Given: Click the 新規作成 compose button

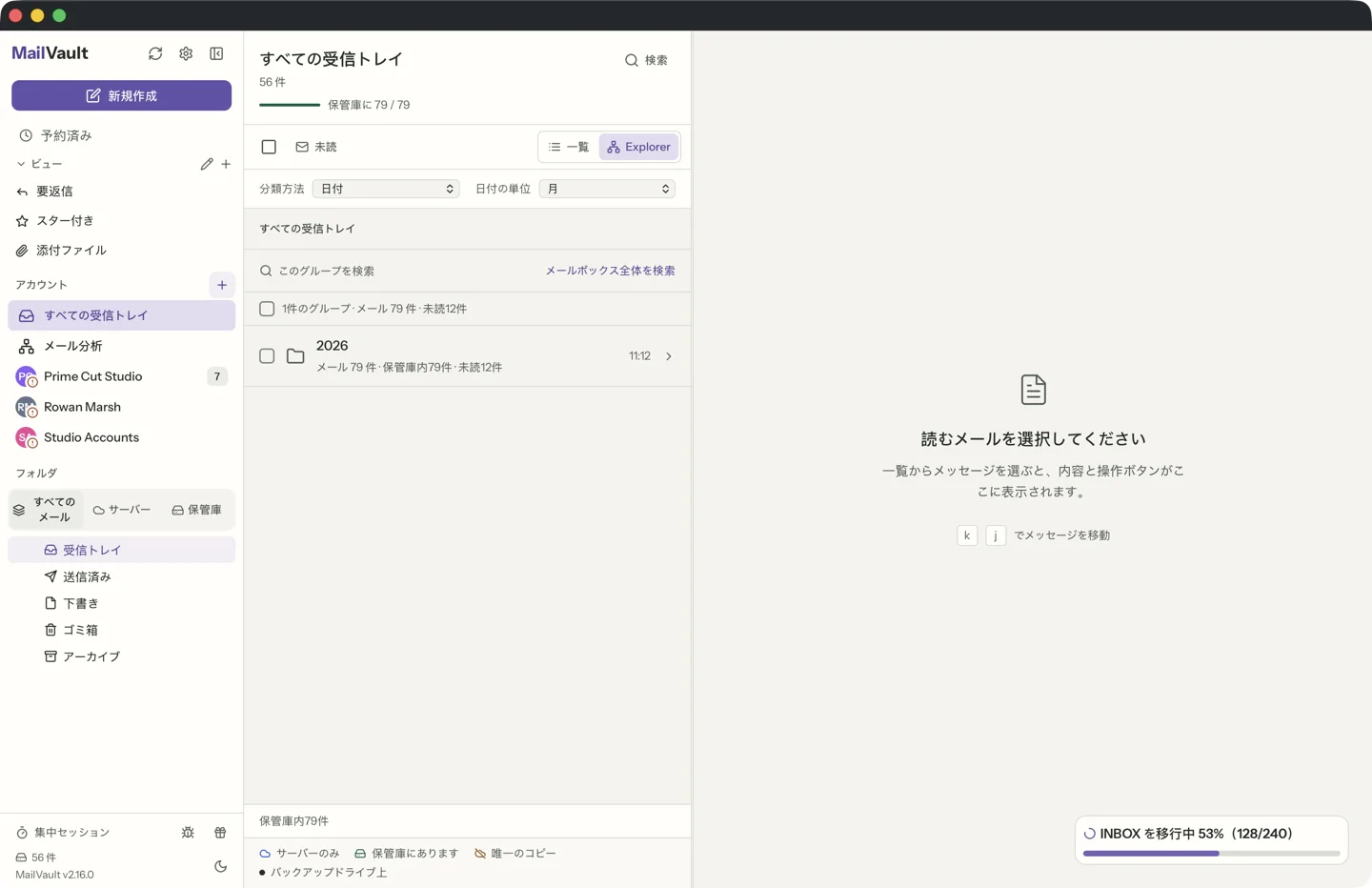Looking at the screenshot, I should [x=121, y=95].
